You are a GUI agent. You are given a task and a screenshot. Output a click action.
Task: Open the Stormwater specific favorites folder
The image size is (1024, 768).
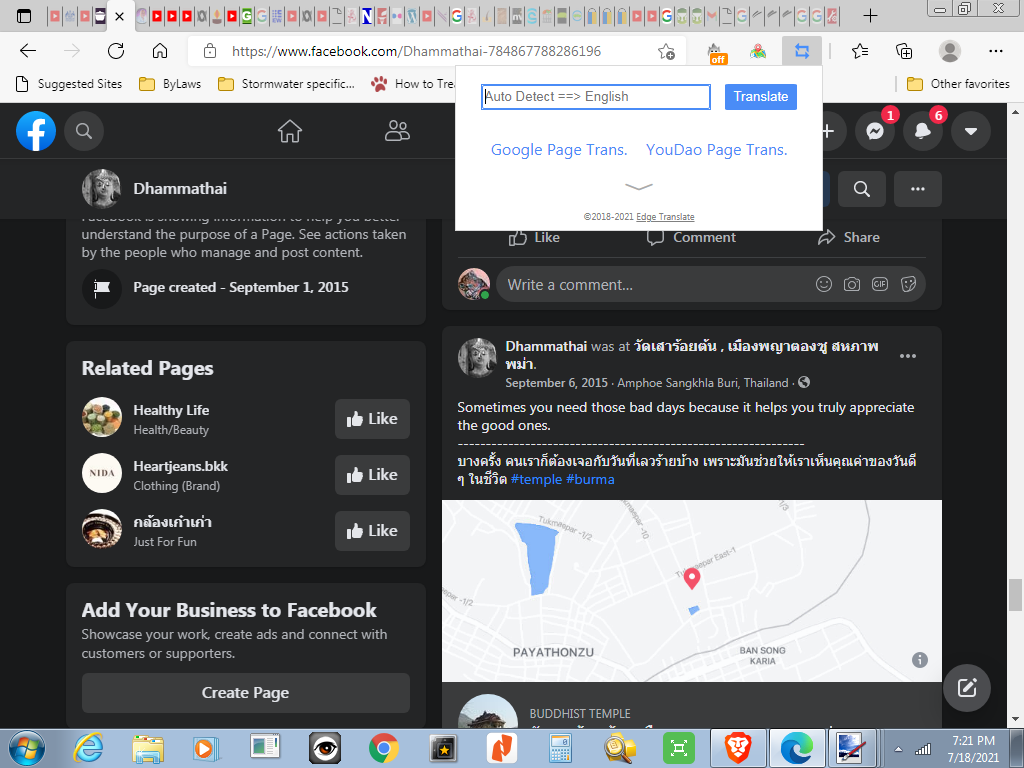pyautogui.click(x=287, y=84)
